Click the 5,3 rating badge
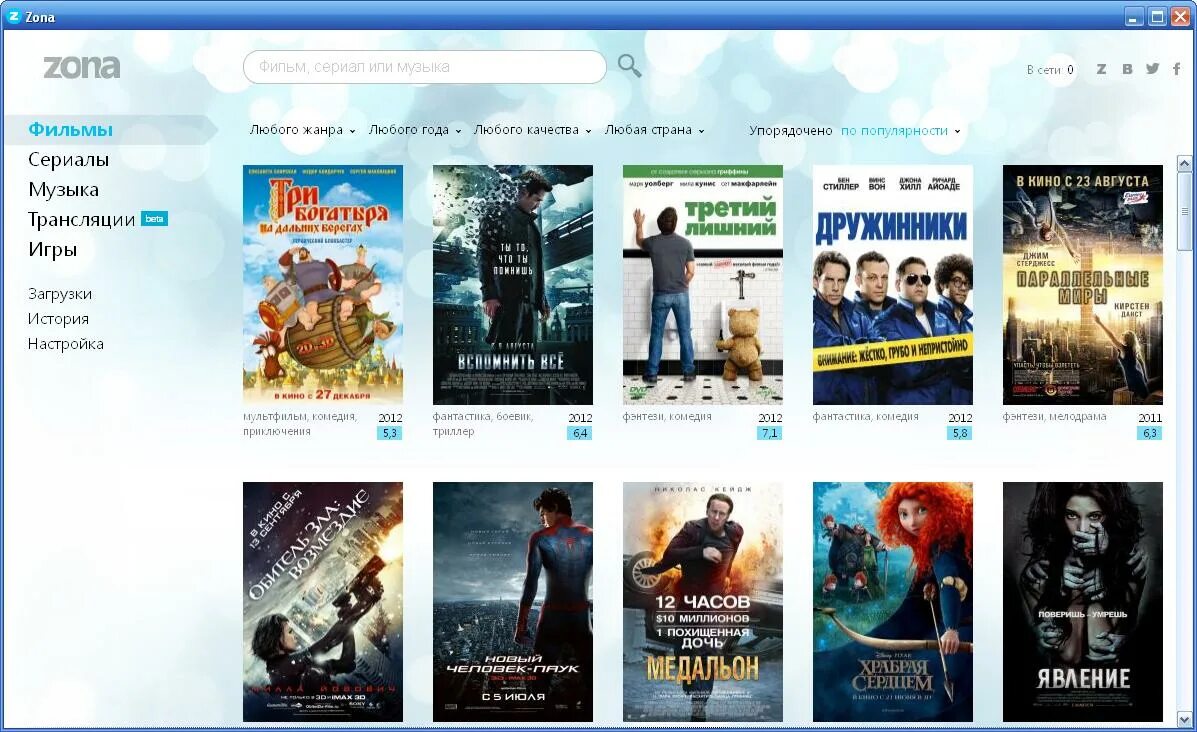The width and height of the screenshot is (1197, 732). point(389,433)
